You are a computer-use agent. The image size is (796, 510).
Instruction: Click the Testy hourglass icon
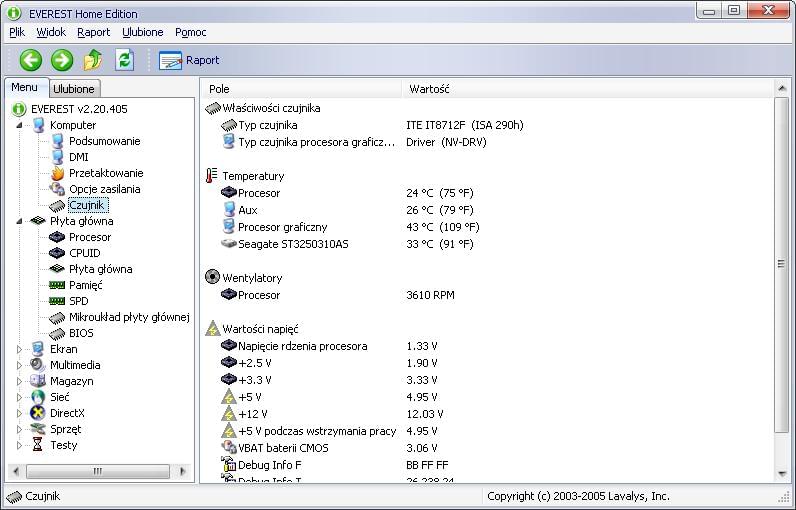tap(38, 445)
